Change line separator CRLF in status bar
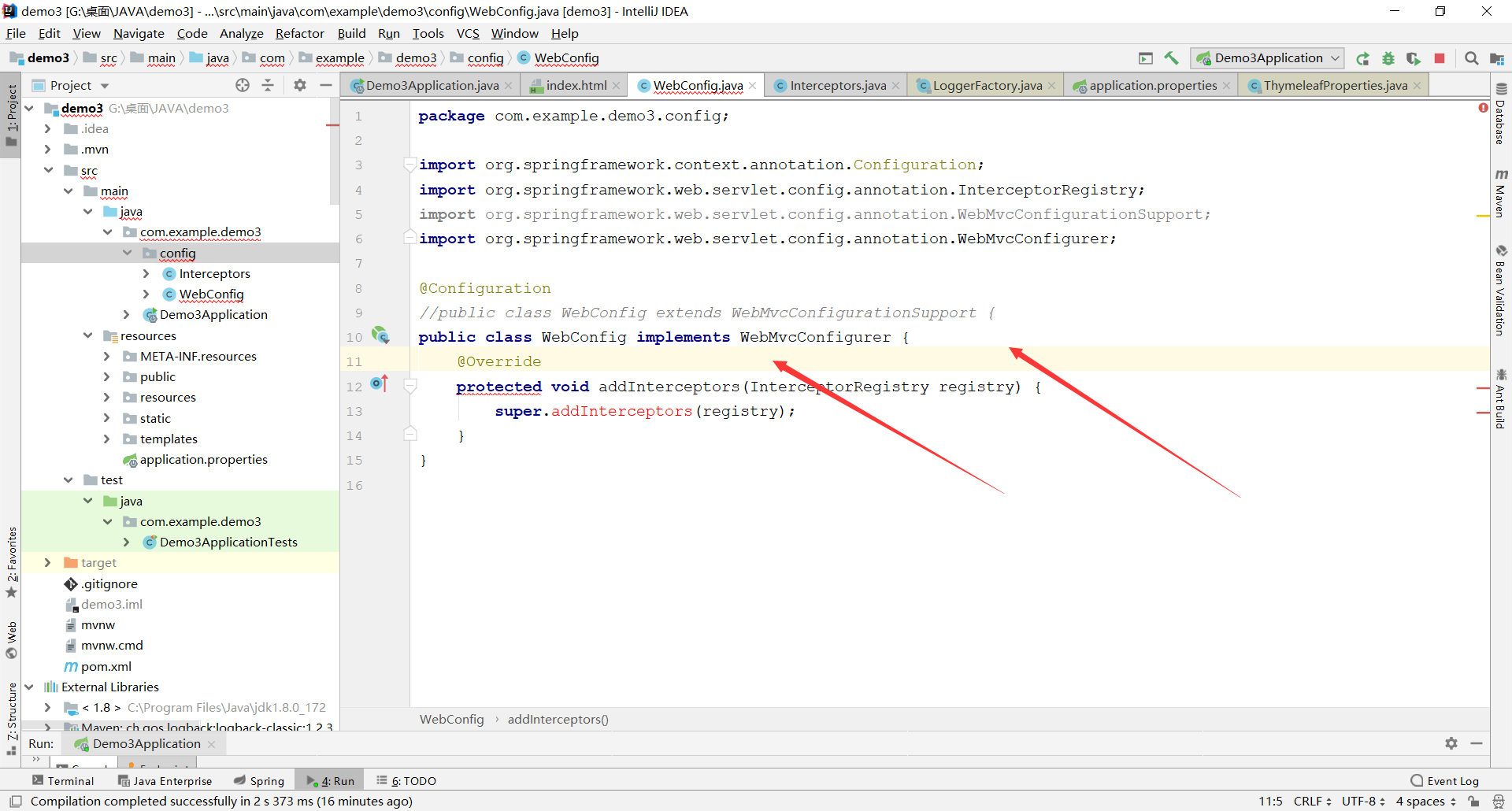Screen dimensions: 1512x811 1312,802
